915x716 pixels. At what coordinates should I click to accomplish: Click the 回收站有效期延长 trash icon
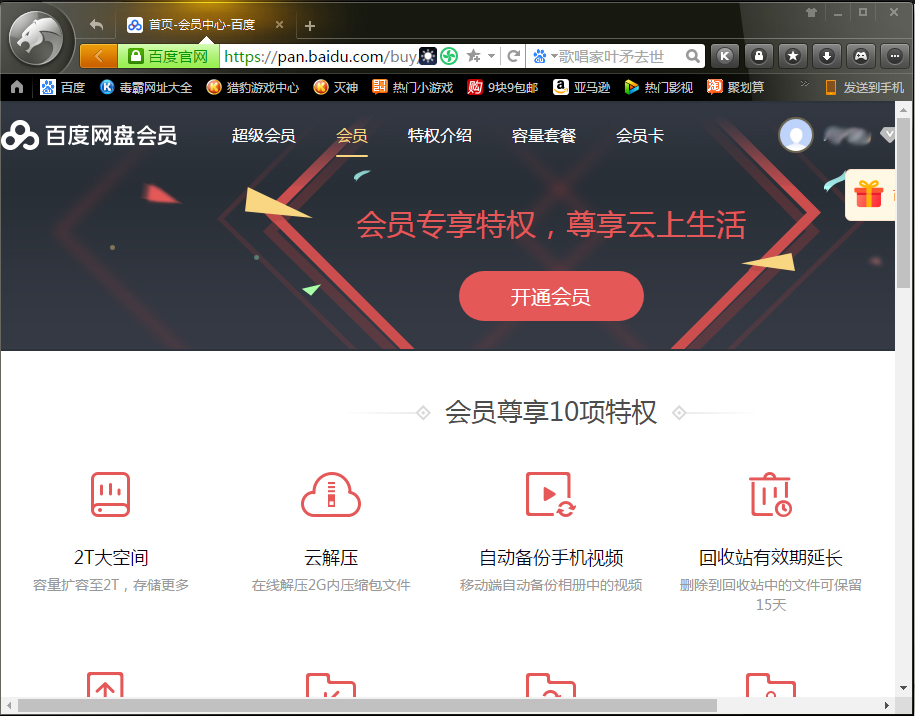[x=769, y=494]
